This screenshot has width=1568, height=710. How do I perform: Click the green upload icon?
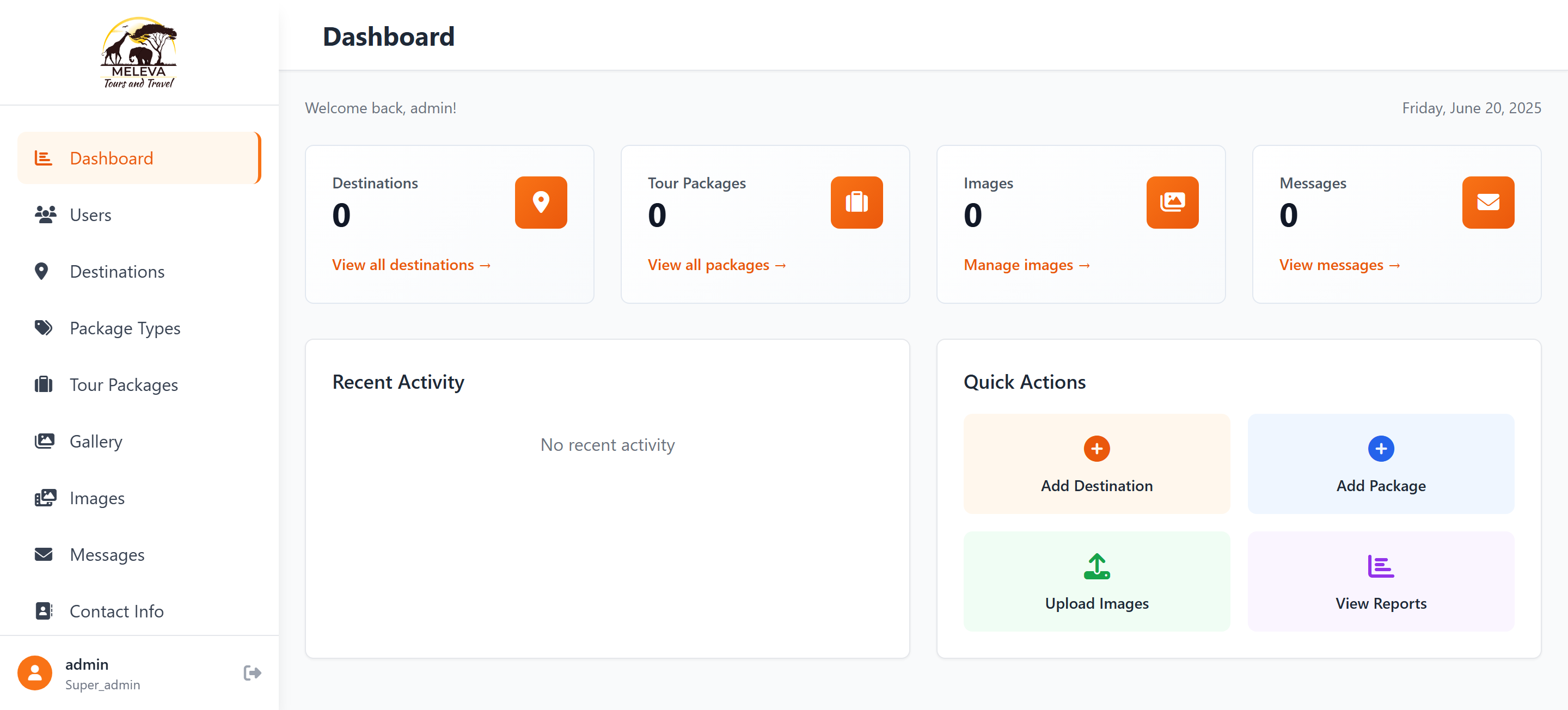(x=1097, y=566)
